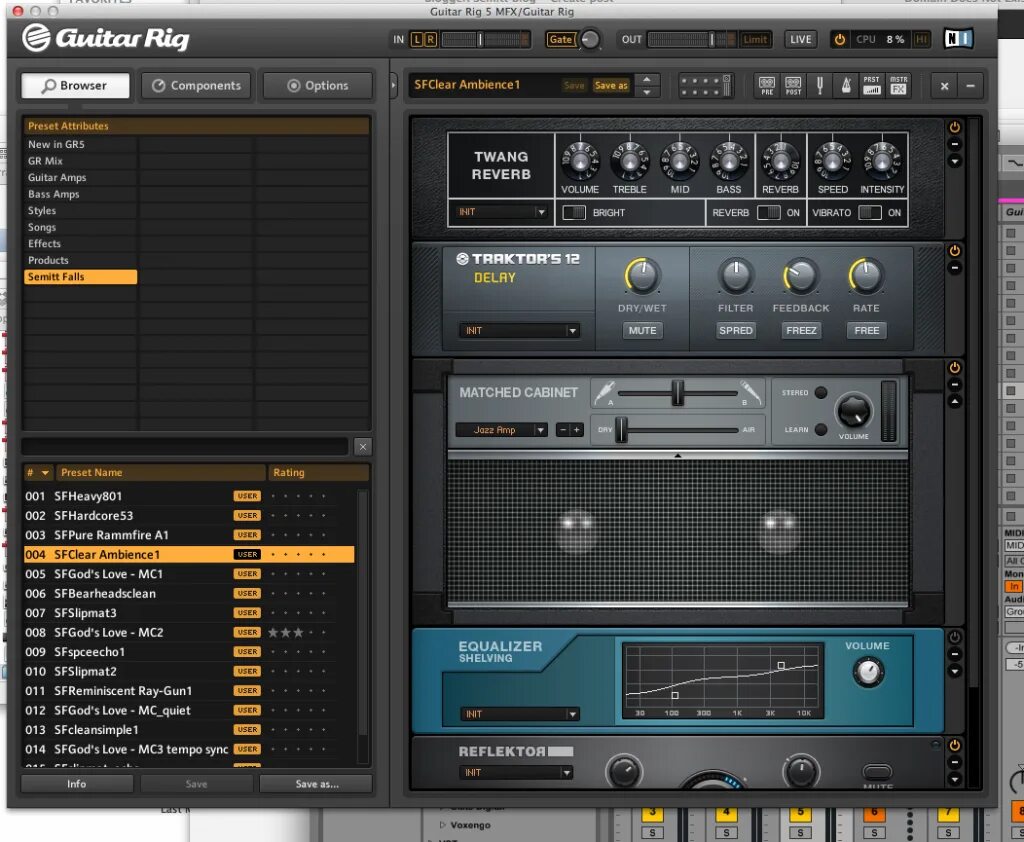This screenshot has height=842, width=1024.
Task: Click Save as in the rack header
Action: click(611, 86)
